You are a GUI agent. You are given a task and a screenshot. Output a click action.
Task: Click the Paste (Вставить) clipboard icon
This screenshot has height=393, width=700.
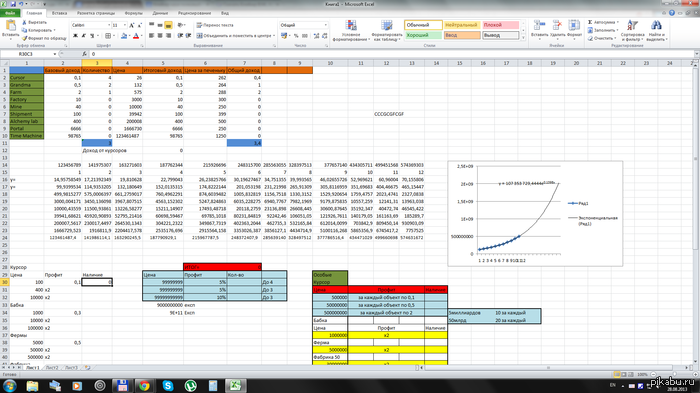point(11,26)
